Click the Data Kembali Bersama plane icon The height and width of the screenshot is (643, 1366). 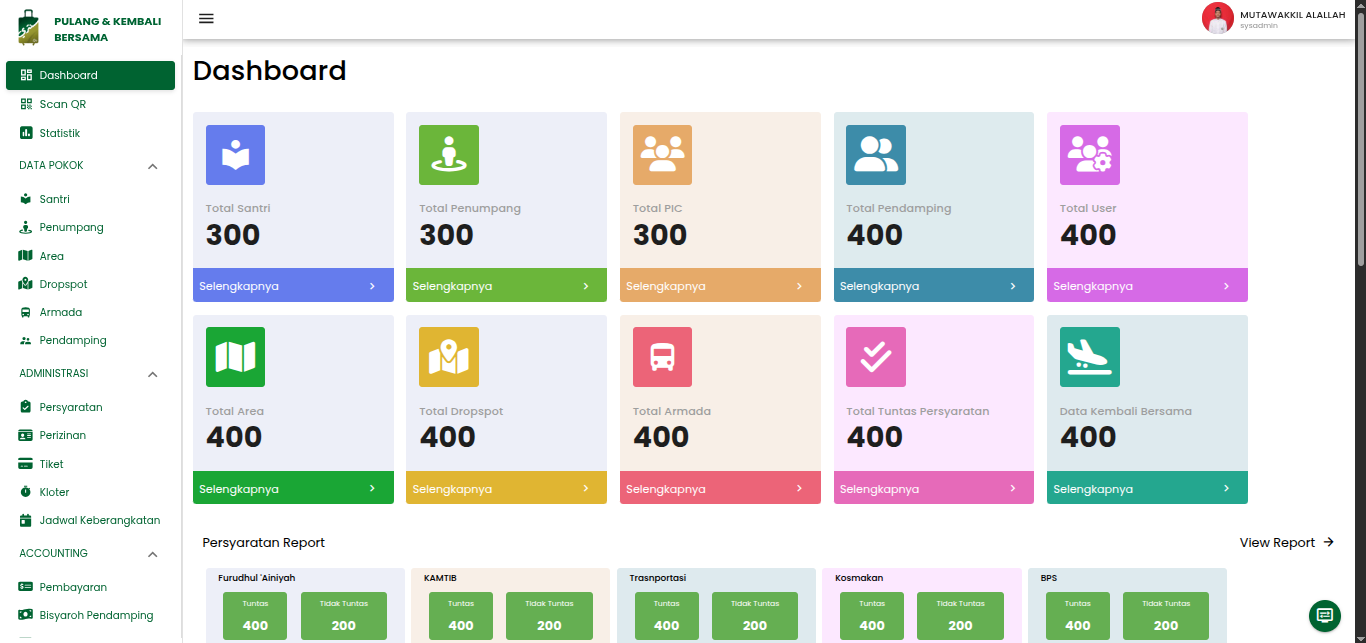click(x=1089, y=357)
